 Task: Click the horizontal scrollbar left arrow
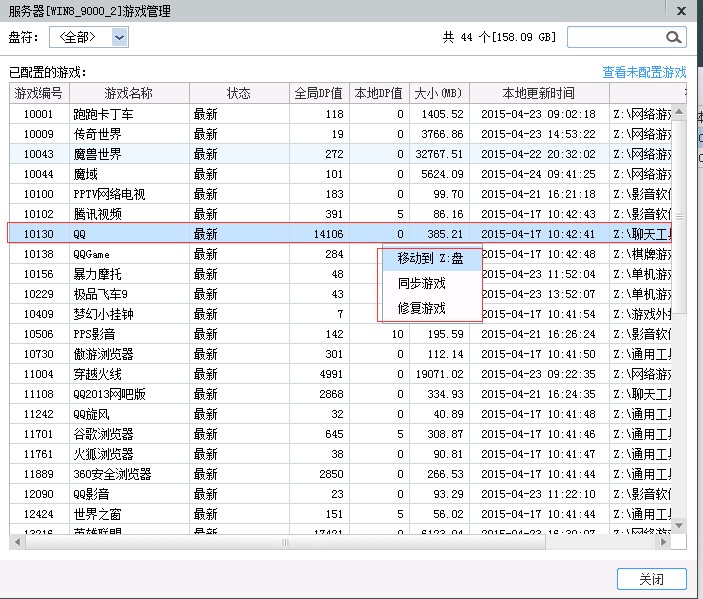(17, 542)
